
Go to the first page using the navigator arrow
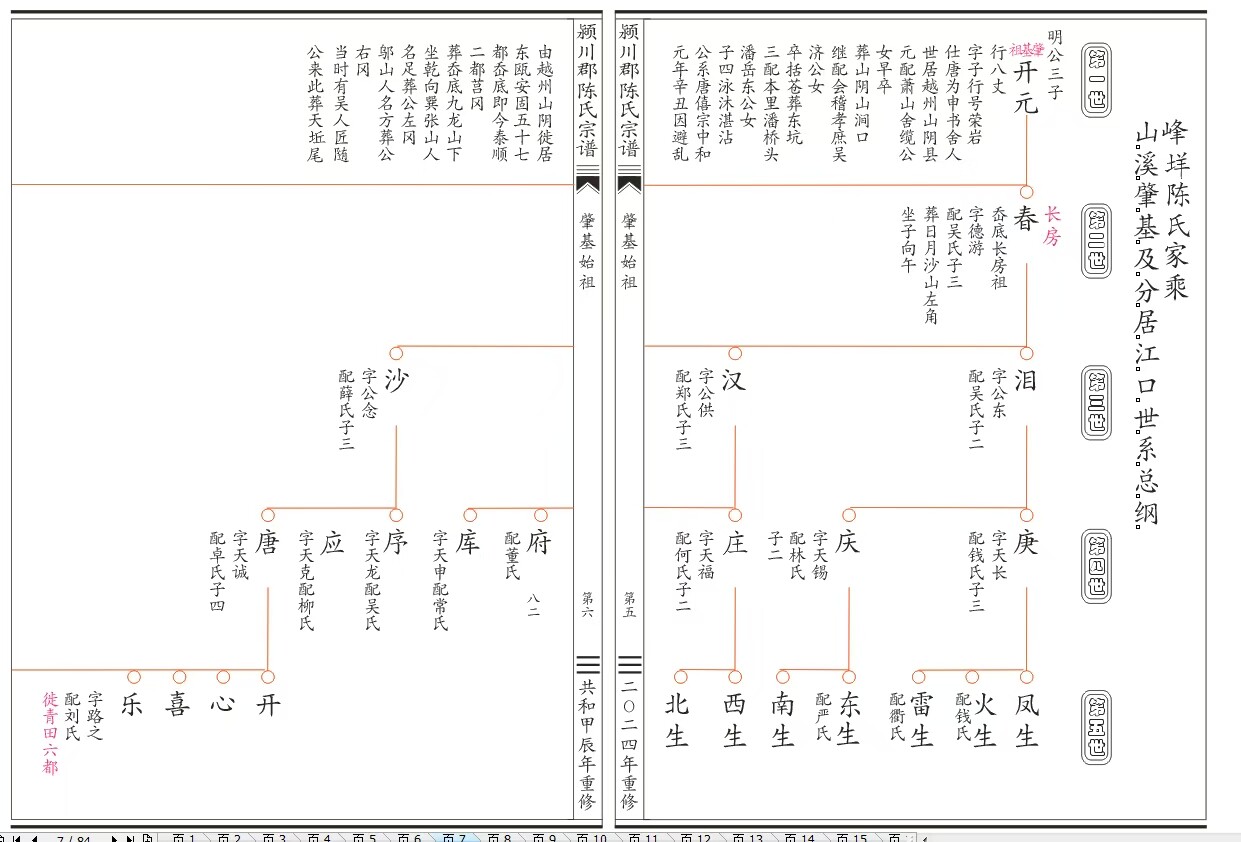(17, 838)
